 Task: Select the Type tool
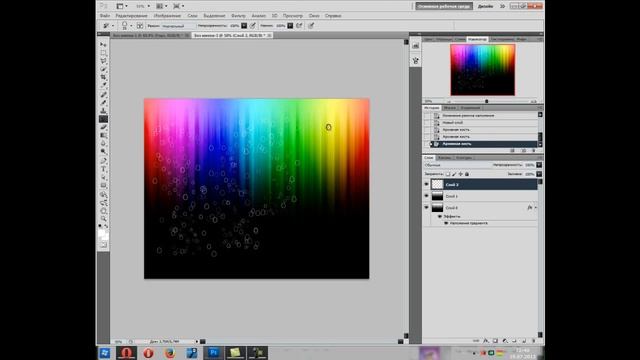104,169
